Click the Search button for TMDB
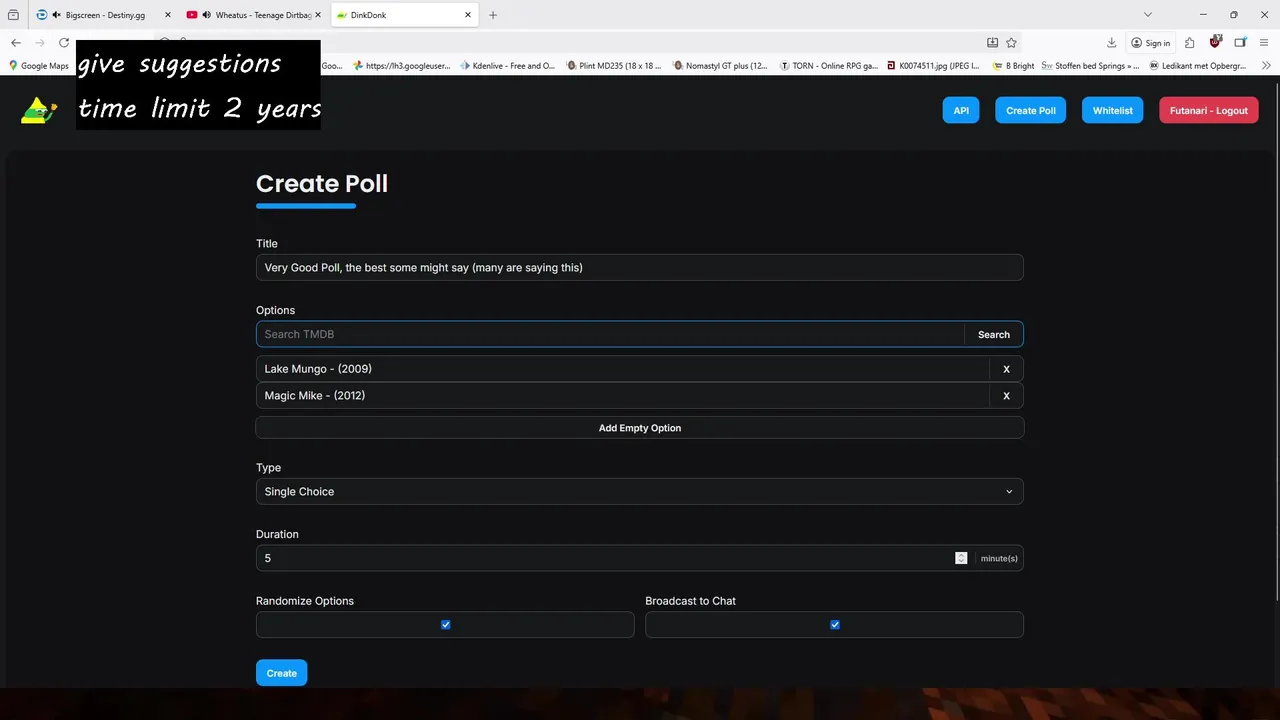Screen dimensions: 1280x720 coord(994,335)
